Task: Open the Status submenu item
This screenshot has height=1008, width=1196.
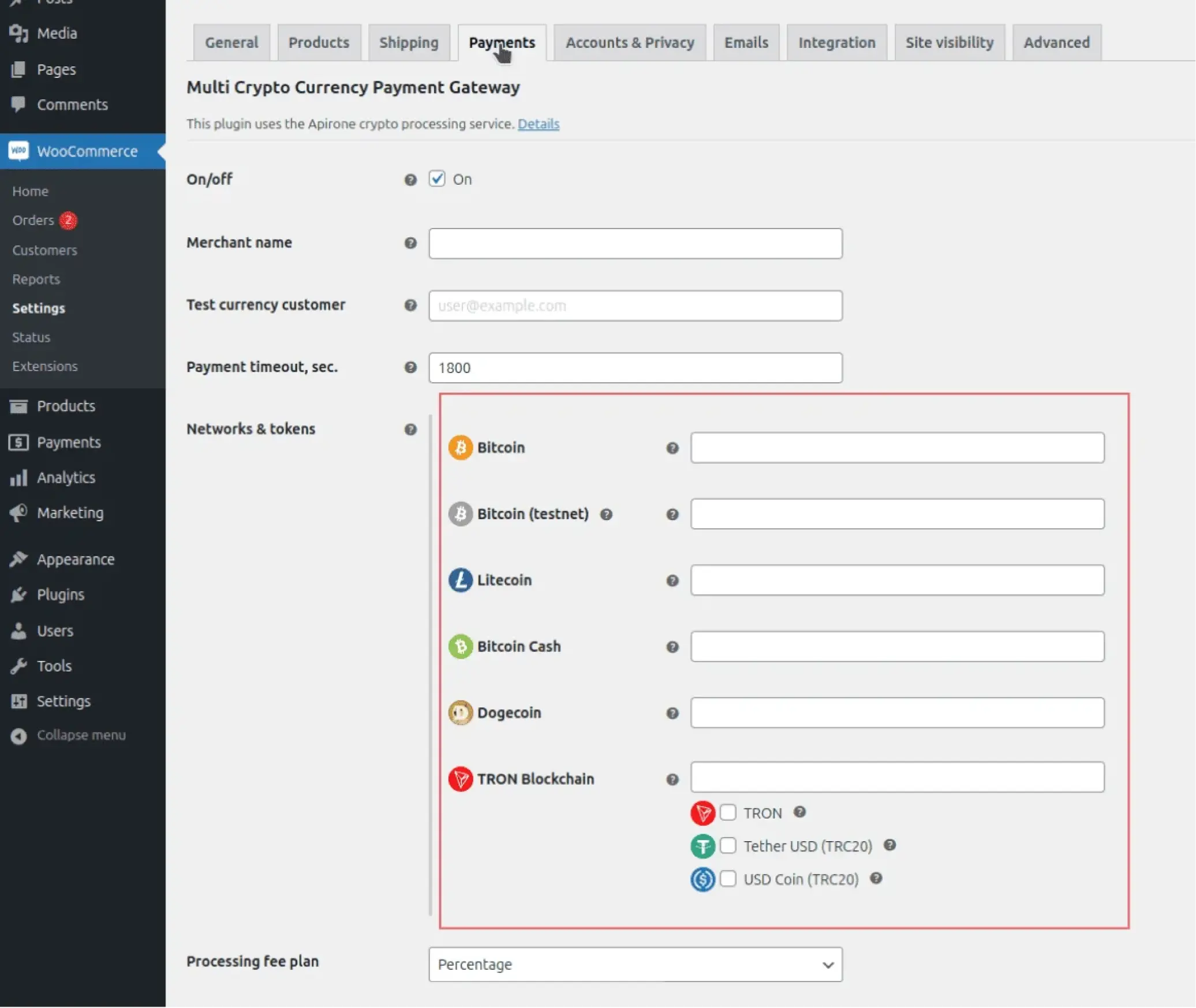Action: (x=31, y=338)
